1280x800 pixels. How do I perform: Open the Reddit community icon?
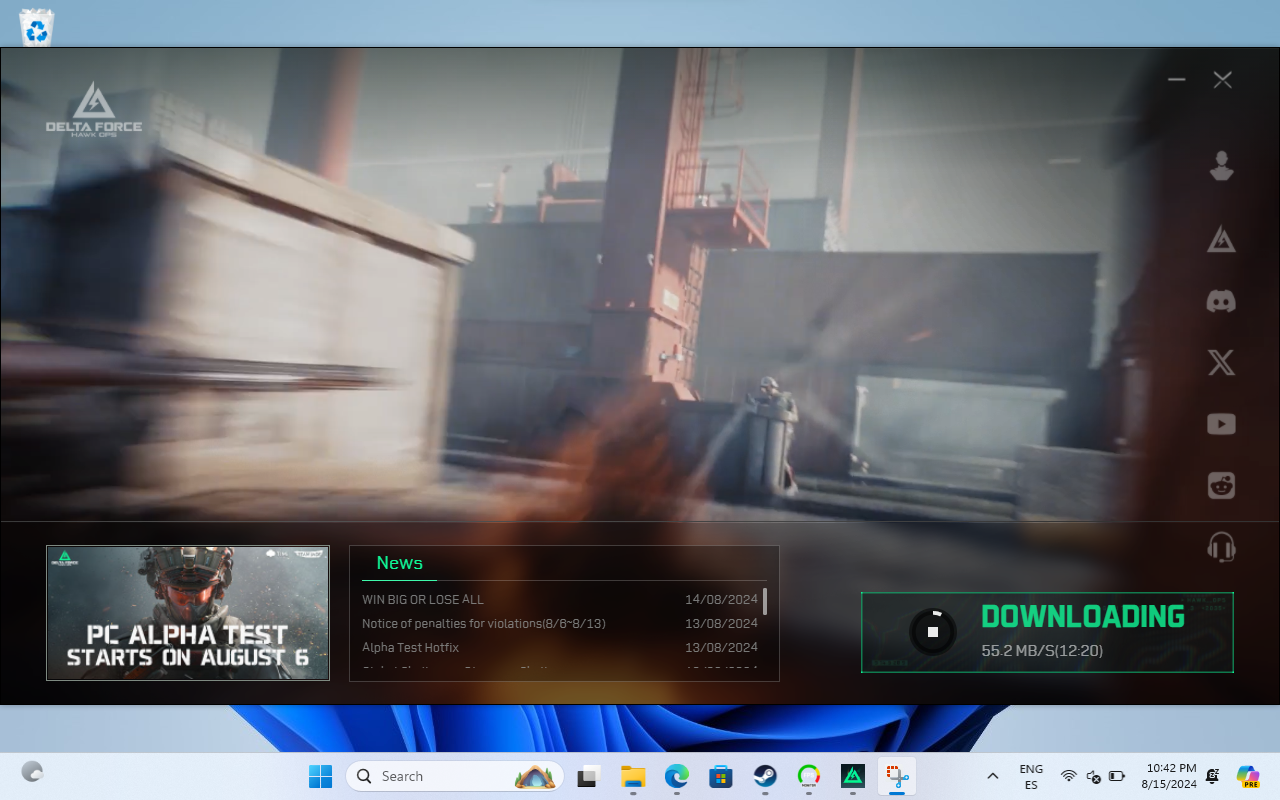pos(1221,485)
